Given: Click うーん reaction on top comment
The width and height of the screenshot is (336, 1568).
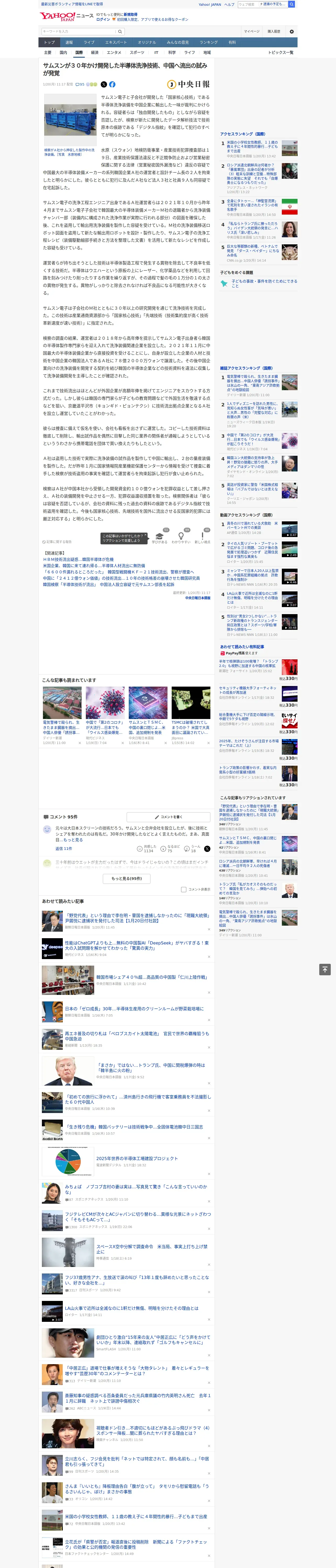Looking at the screenshot, I should point(187,849).
